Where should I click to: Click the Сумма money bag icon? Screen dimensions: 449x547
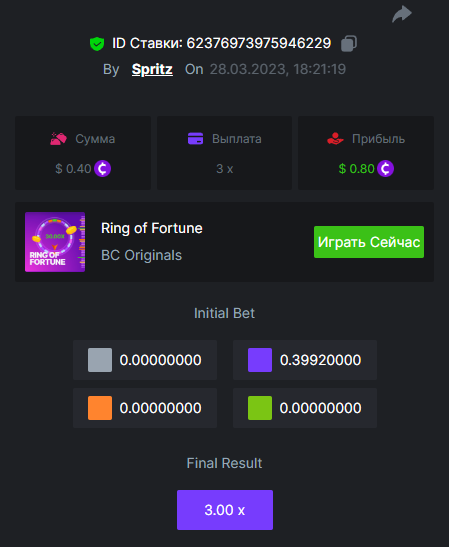(x=58, y=138)
